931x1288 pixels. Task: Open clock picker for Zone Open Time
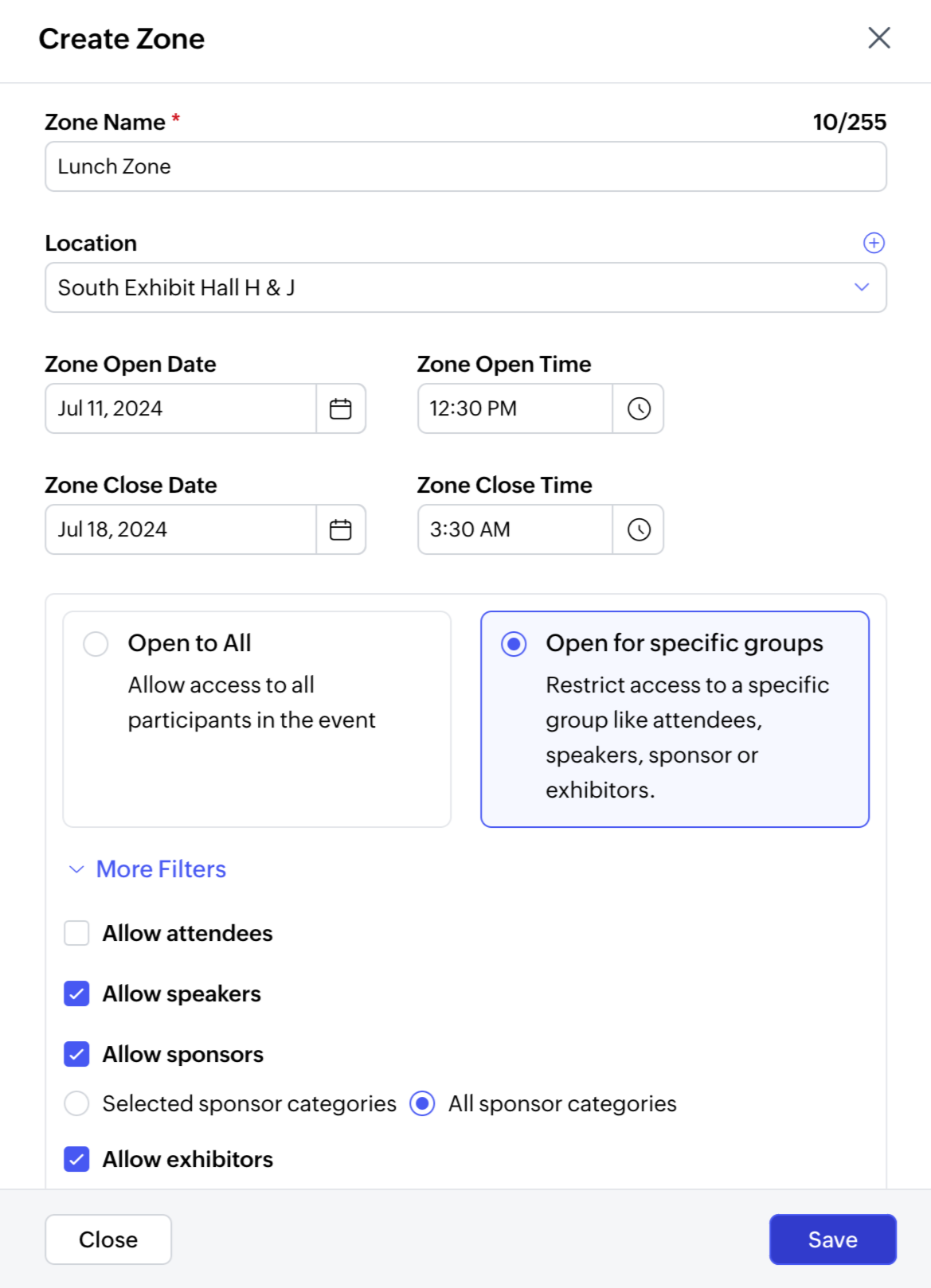coord(639,408)
